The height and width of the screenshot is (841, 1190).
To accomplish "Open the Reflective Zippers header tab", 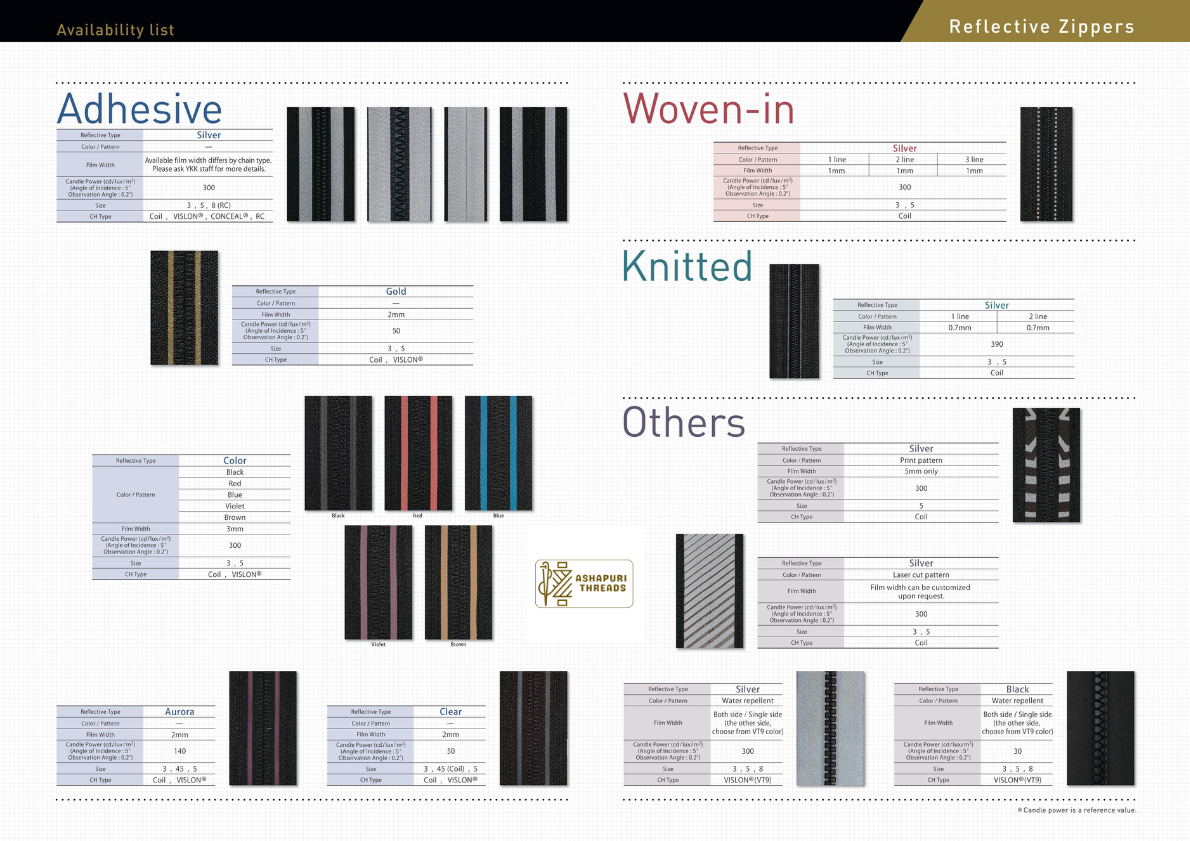I will 1042,27.
